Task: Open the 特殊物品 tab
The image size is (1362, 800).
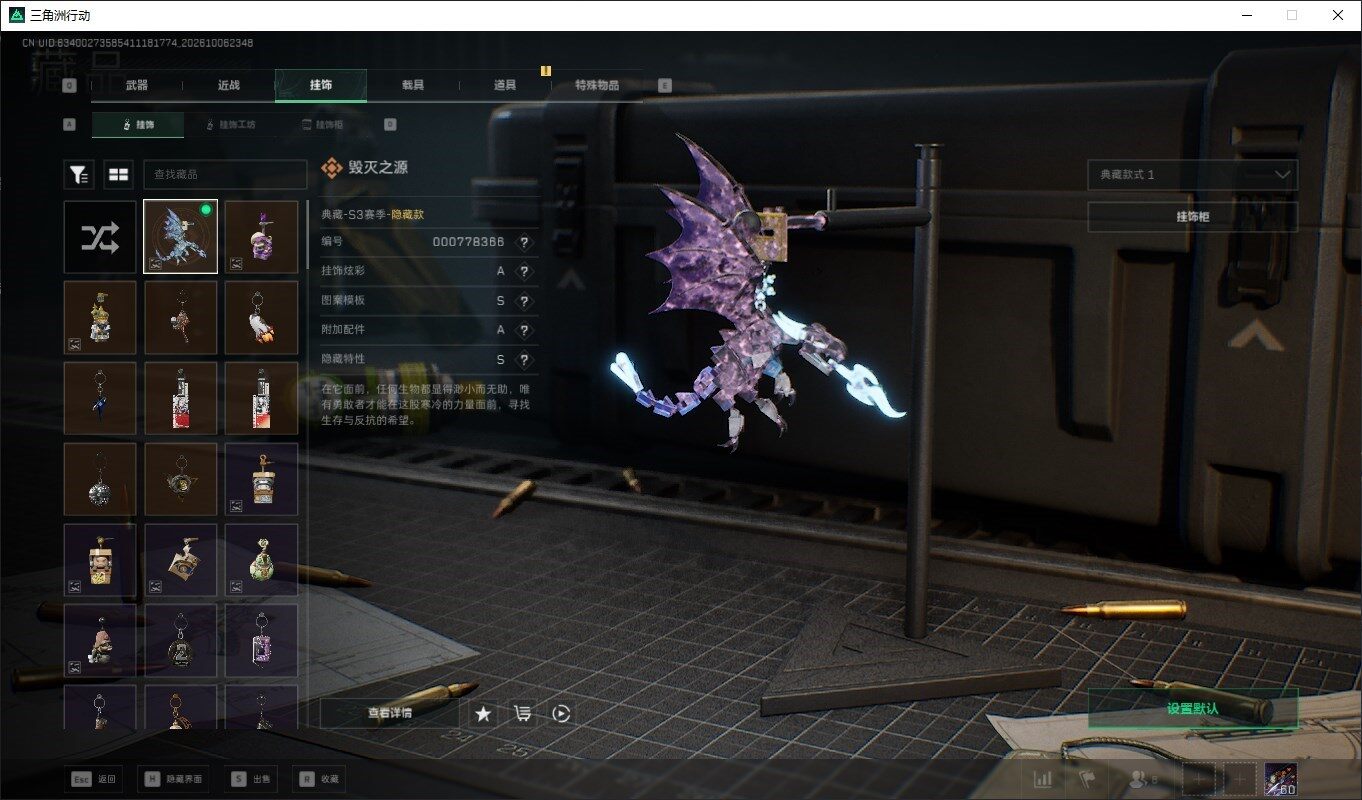Action: click(597, 86)
